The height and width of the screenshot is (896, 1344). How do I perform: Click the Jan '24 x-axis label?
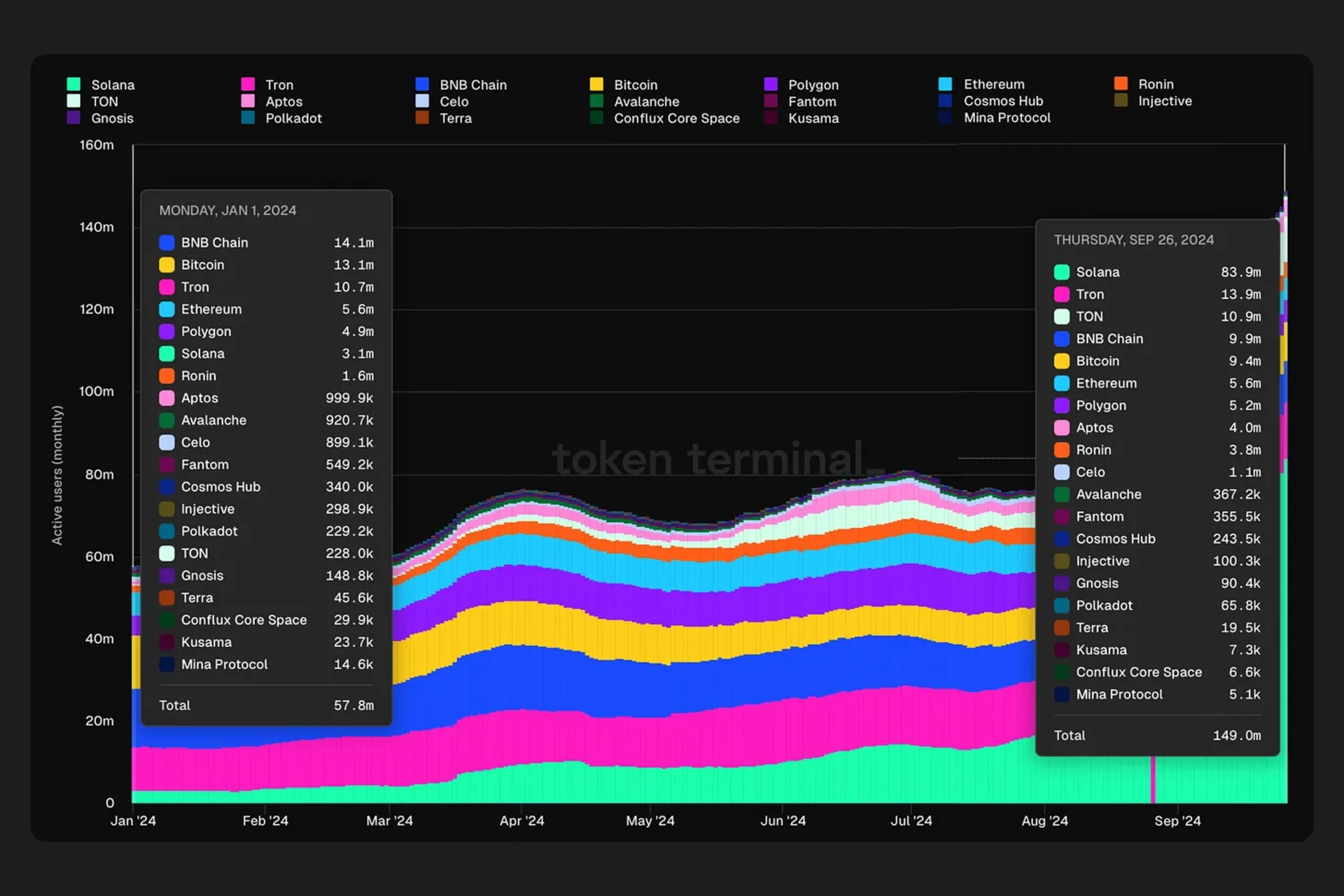click(x=133, y=820)
